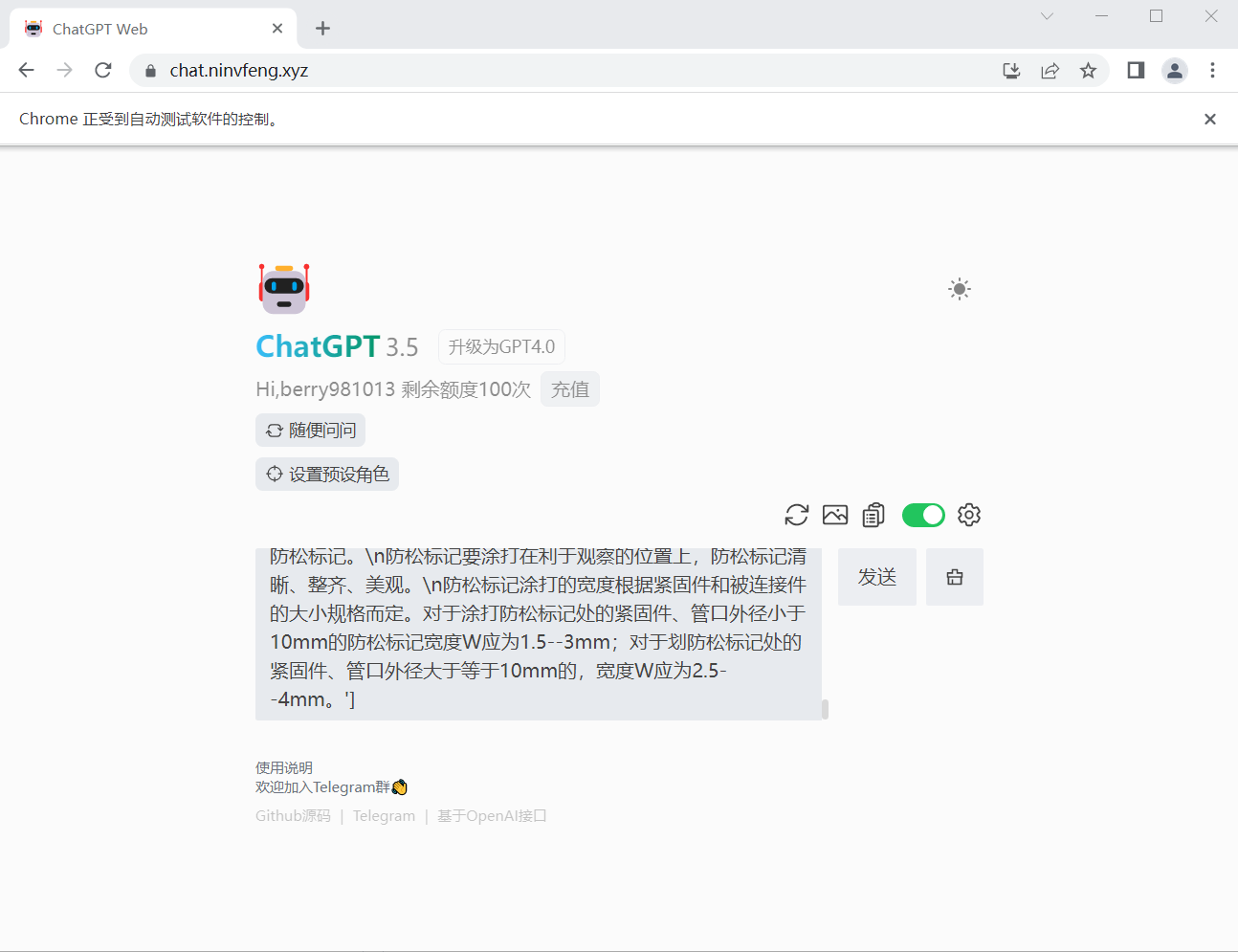Screen dimensions: 1238x952
Task: Click the site lock icon for permissions
Action: point(149,70)
